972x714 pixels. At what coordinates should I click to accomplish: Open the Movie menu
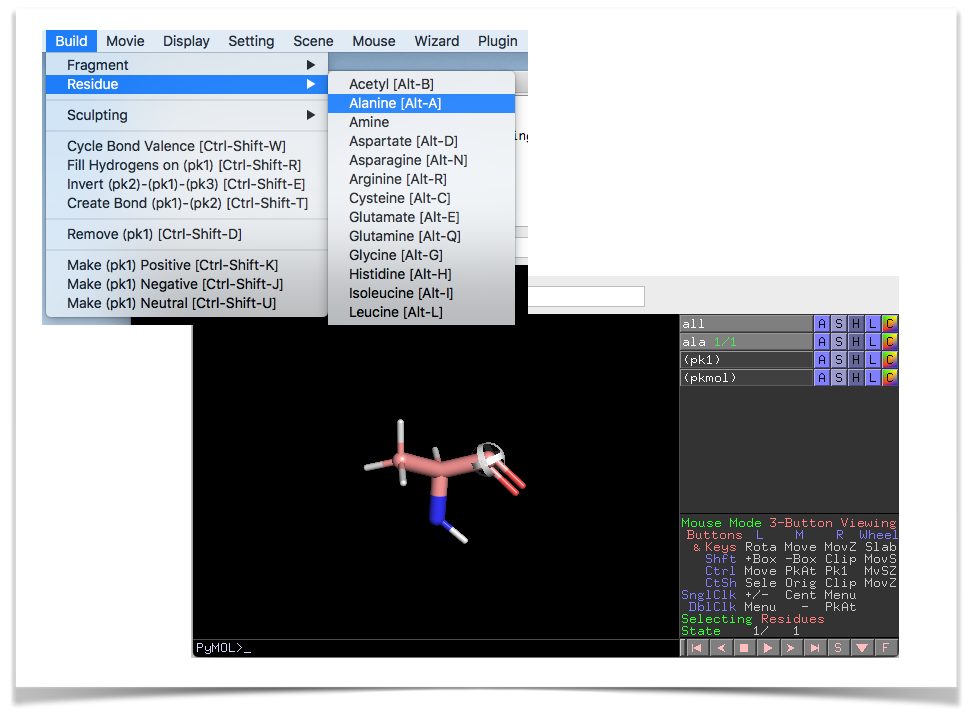tap(125, 42)
